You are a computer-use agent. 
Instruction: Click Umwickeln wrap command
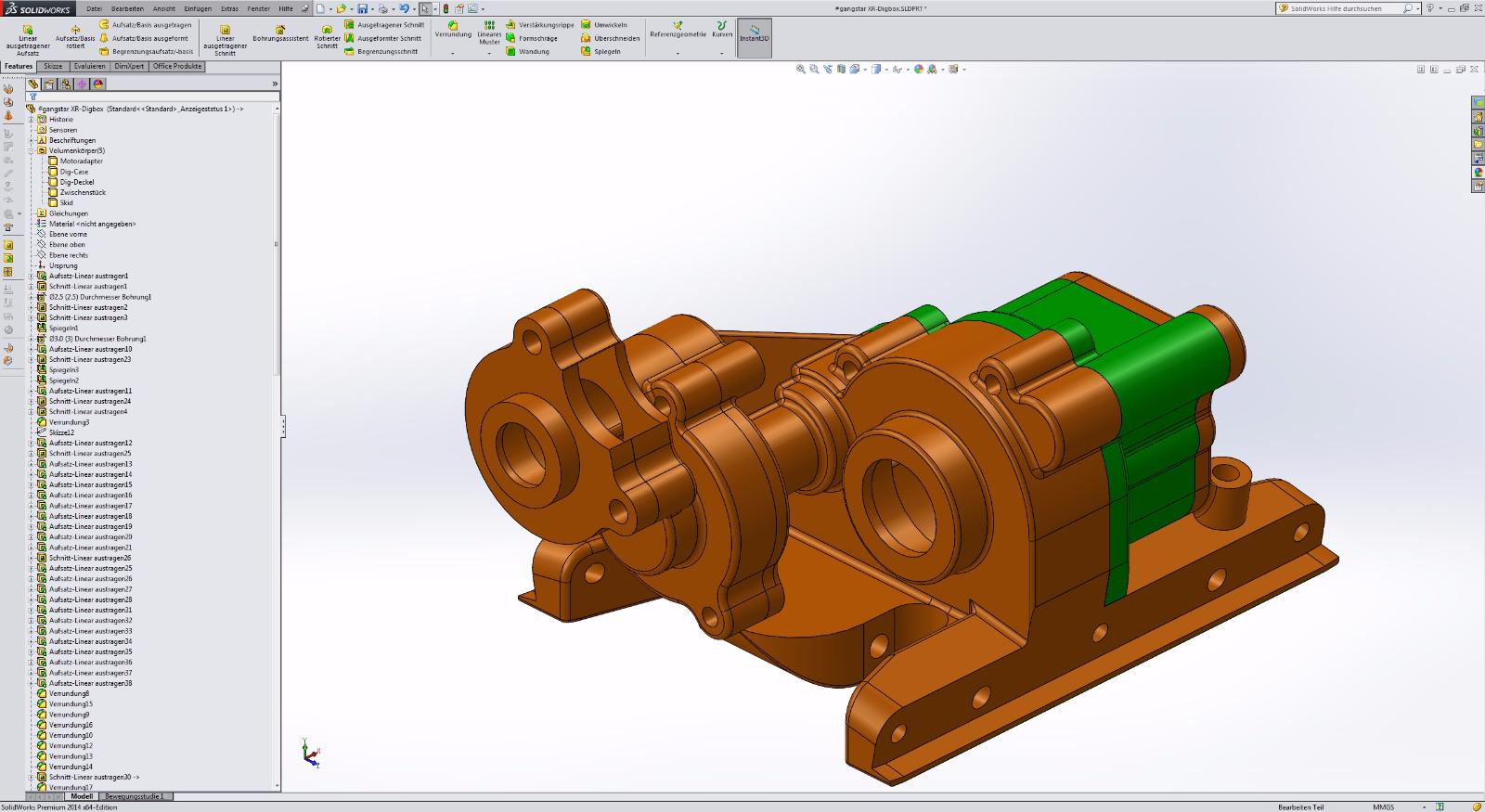click(604, 25)
